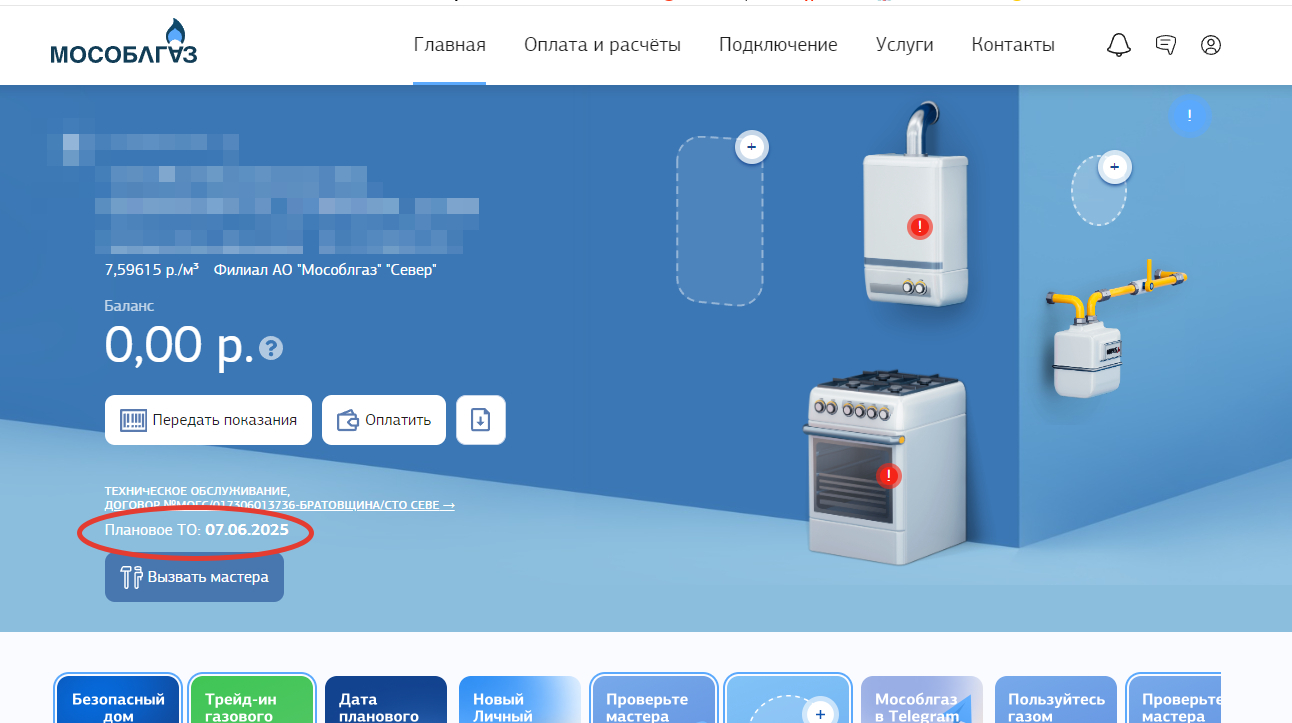Click the Оплатить button
Screen dimensions: 1292x723
coord(384,420)
